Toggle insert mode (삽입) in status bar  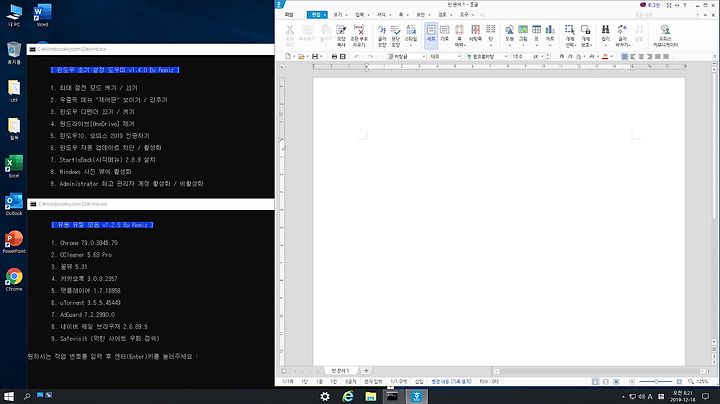pyautogui.click(x=419, y=382)
